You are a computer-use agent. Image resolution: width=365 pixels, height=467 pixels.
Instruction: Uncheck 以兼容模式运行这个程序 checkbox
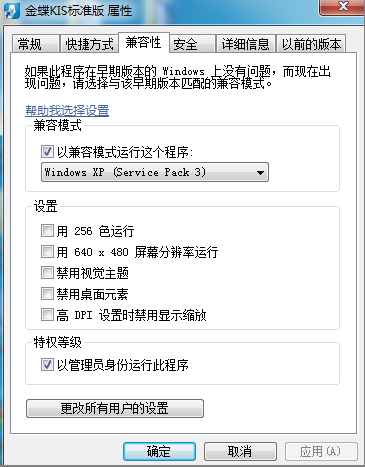coord(47,151)
